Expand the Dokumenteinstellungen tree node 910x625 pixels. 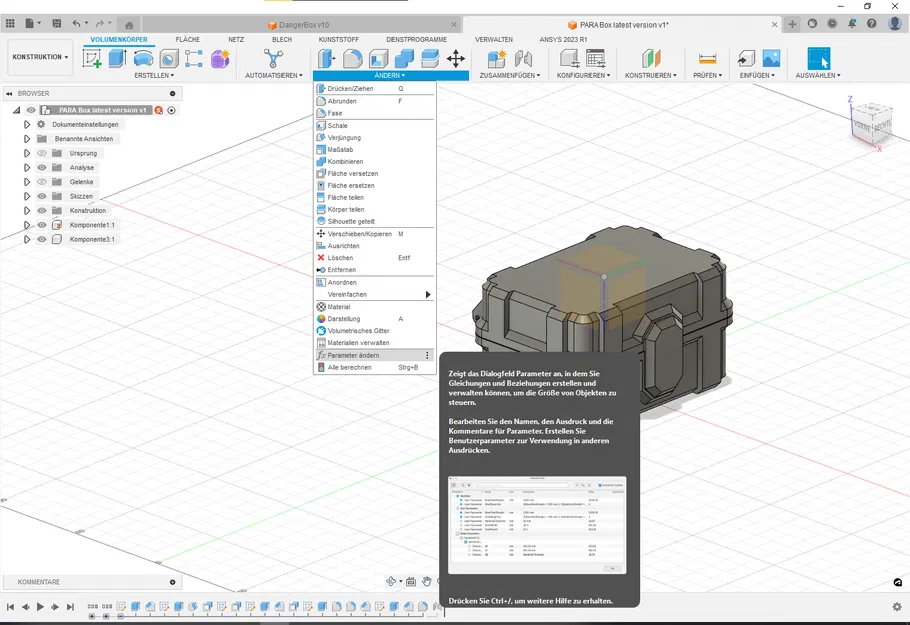27,125
